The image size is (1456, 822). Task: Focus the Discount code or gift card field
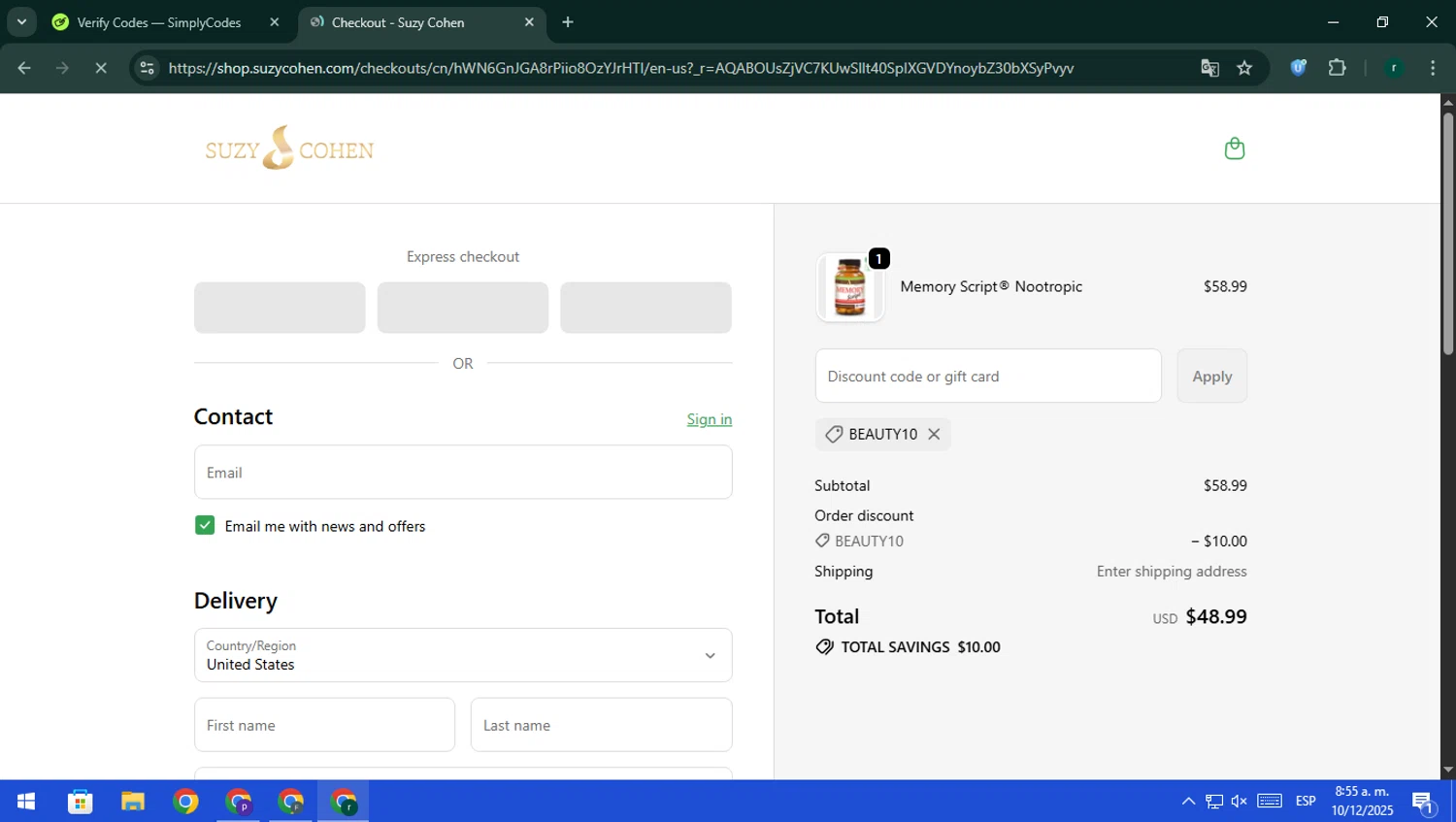[988, 376]
